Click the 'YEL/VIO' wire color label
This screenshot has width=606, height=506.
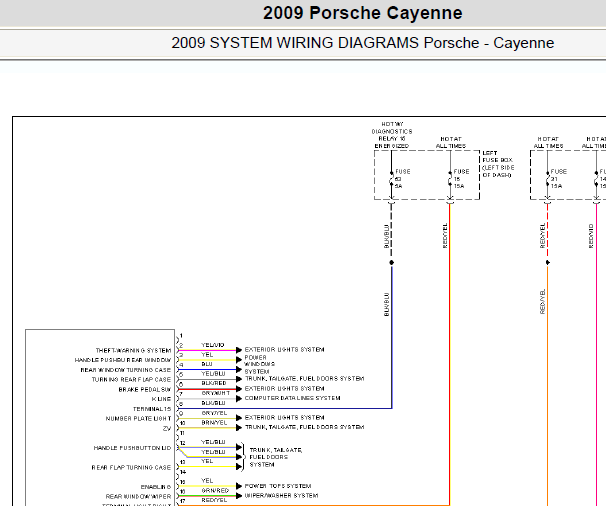213,345
